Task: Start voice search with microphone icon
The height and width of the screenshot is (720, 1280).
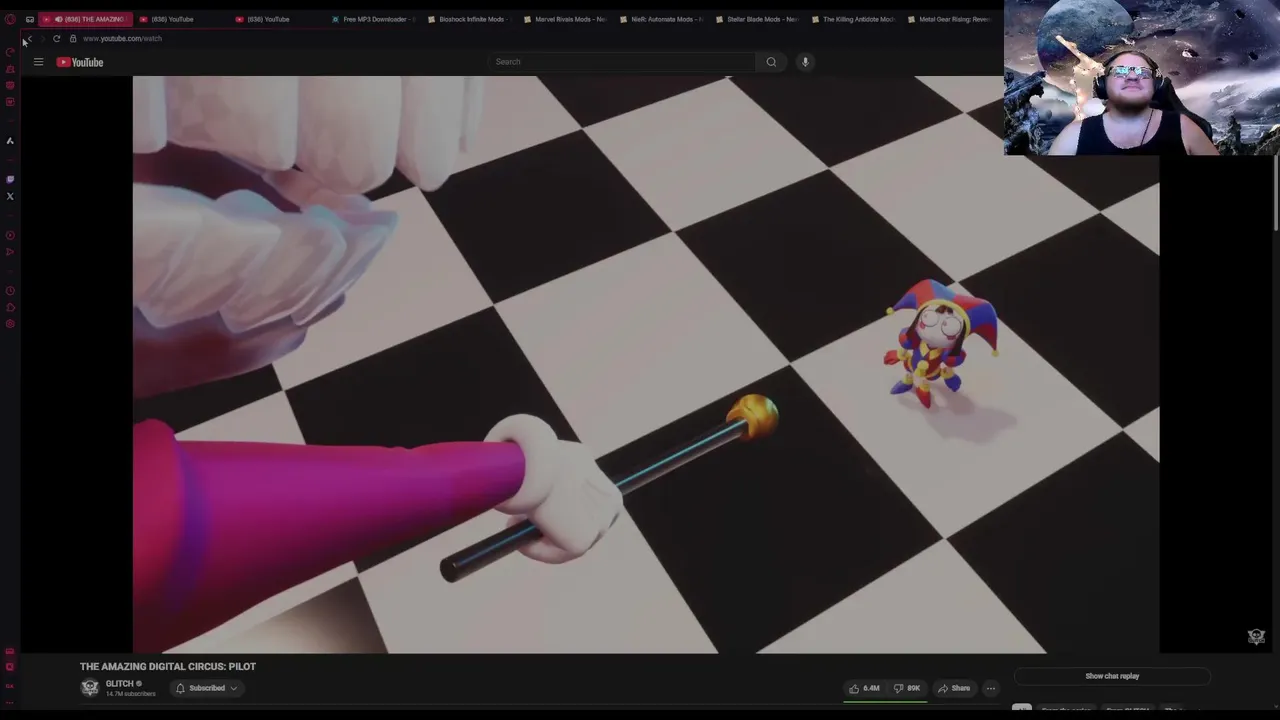Action: pyautogui.click(x=805, y=62)
